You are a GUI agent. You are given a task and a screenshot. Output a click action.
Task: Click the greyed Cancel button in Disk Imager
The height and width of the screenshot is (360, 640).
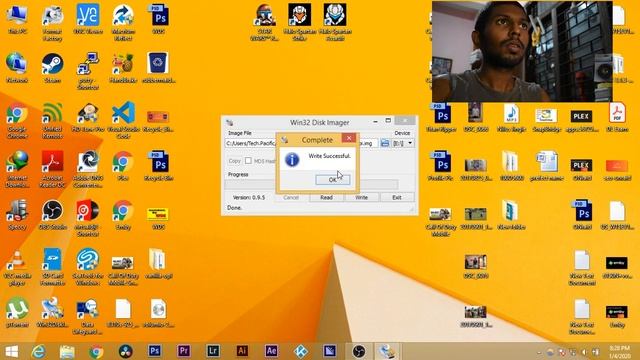291,198
